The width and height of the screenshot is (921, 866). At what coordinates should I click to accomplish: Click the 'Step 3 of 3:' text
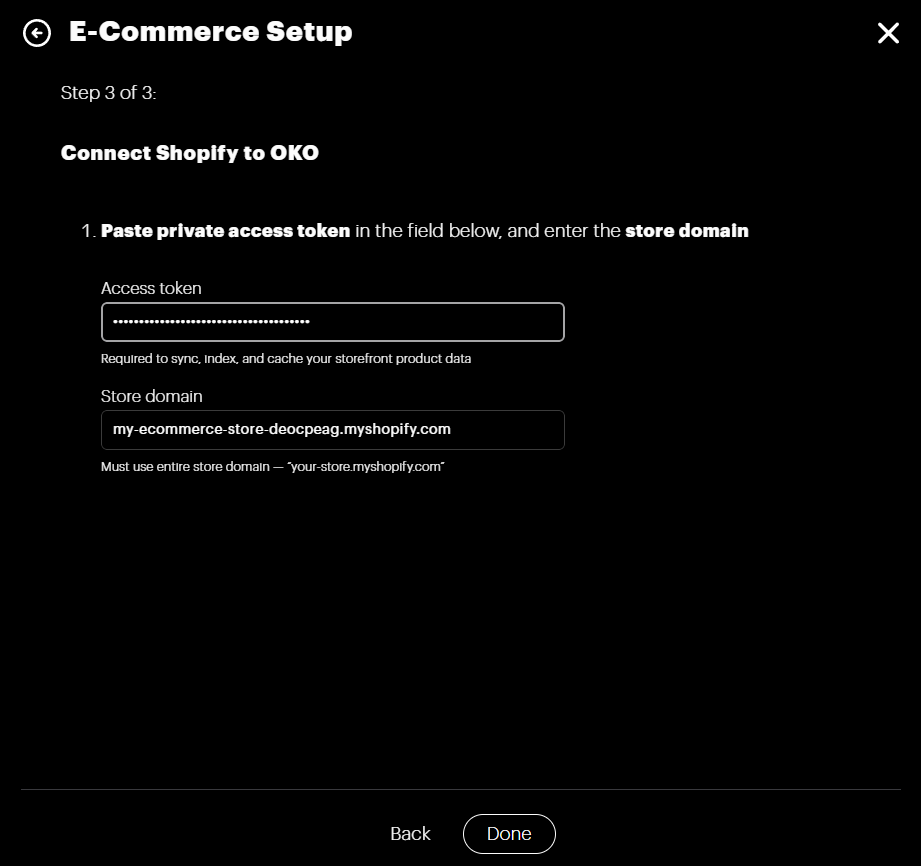pyautogui.click(x=108, y=93)
